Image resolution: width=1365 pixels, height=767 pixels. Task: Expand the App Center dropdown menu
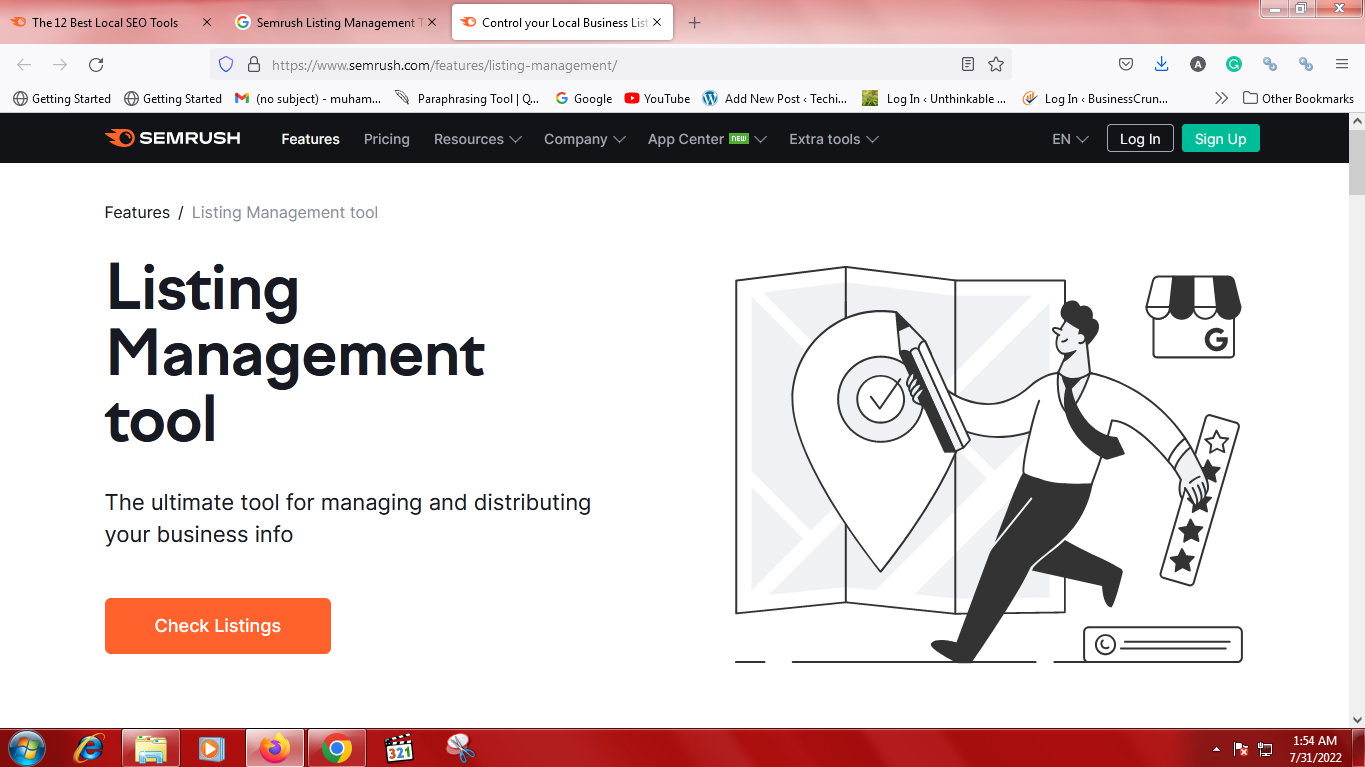[x=707, y=139]
